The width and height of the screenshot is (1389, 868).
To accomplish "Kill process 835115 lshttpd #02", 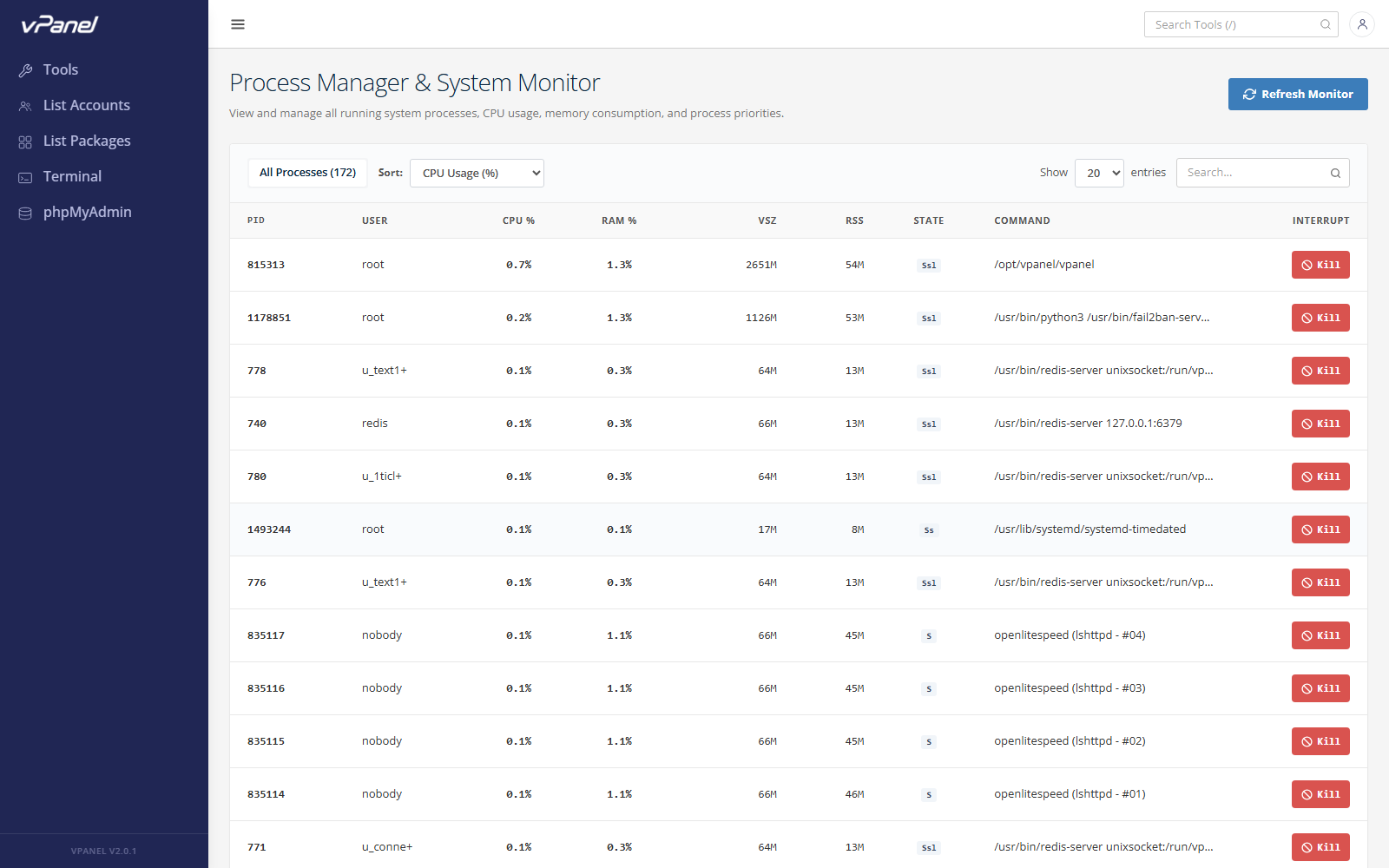I will 1320,741.
